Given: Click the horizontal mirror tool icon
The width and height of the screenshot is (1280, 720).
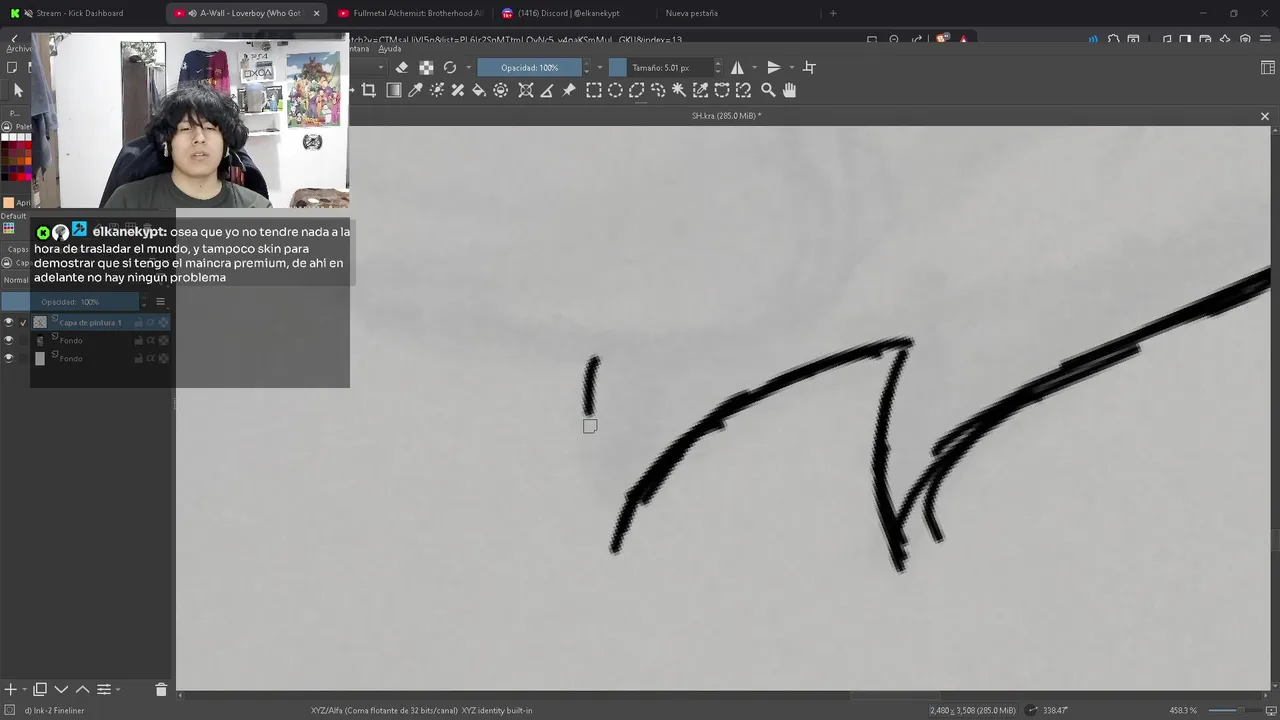Looking at the screenshot, I should pos(737,67).
